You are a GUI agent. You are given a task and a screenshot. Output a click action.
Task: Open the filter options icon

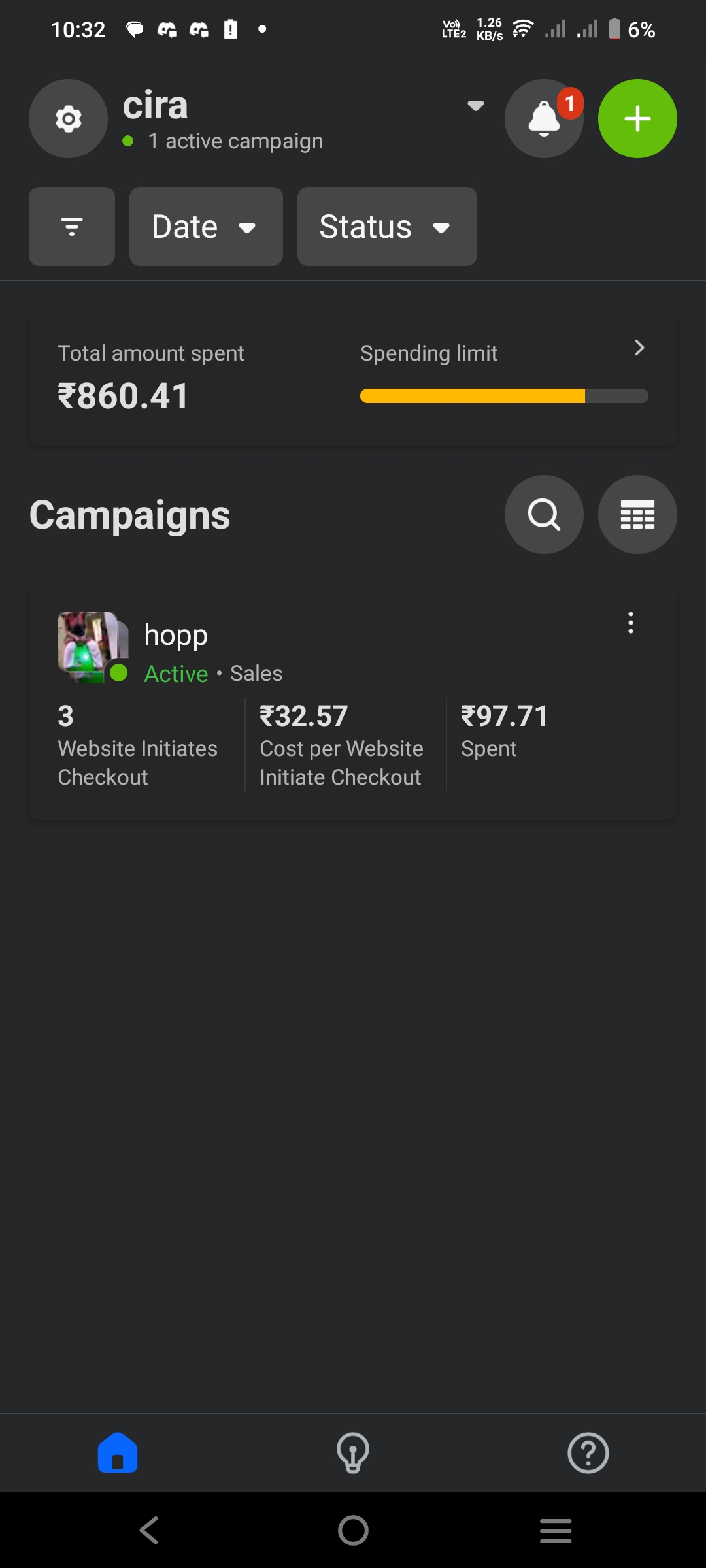[72, 227]
